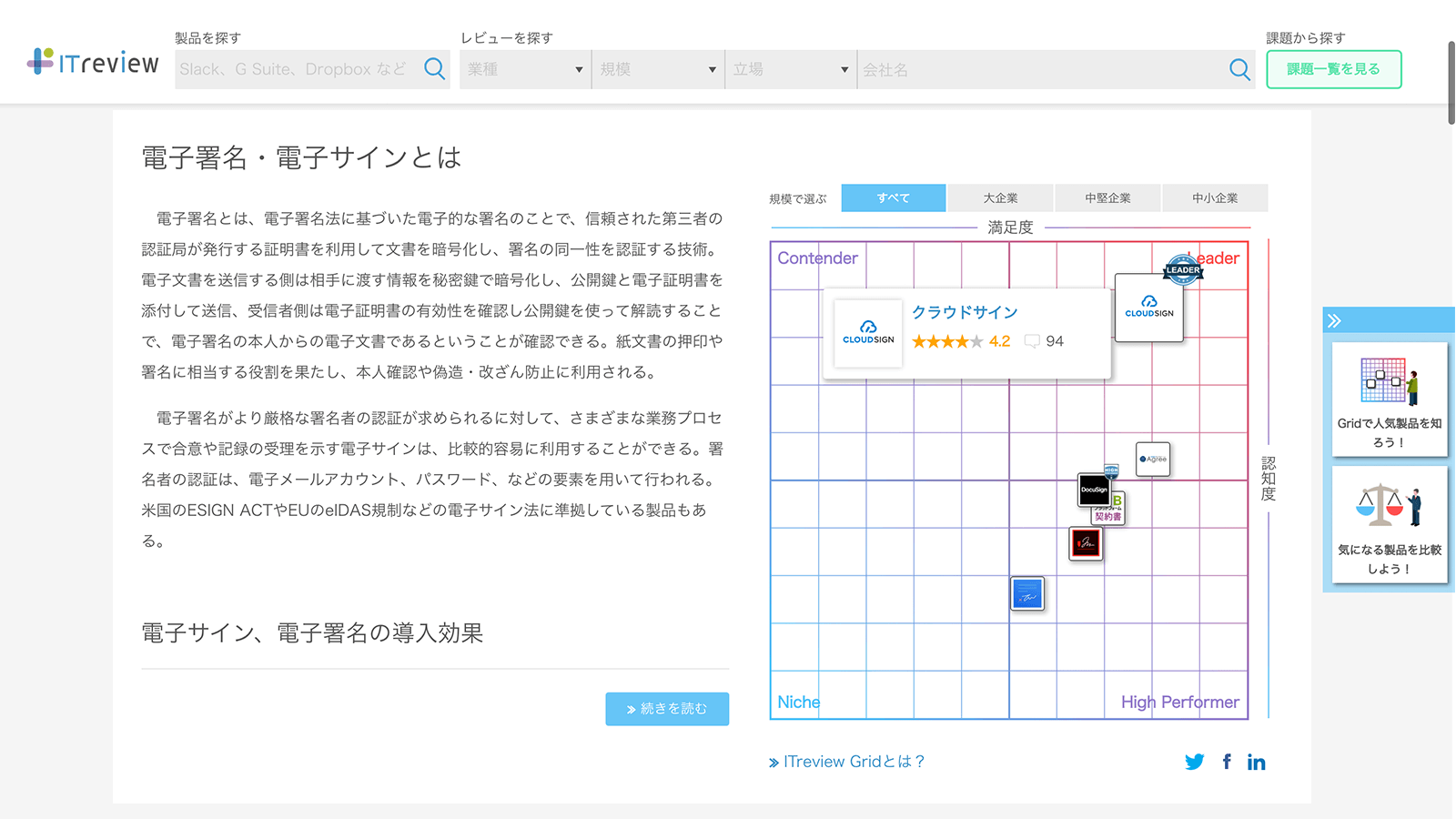This screenshot has height=819, width=1456.
Task: Click the 満足度 axis label
Action: [x=1010, y=227]
